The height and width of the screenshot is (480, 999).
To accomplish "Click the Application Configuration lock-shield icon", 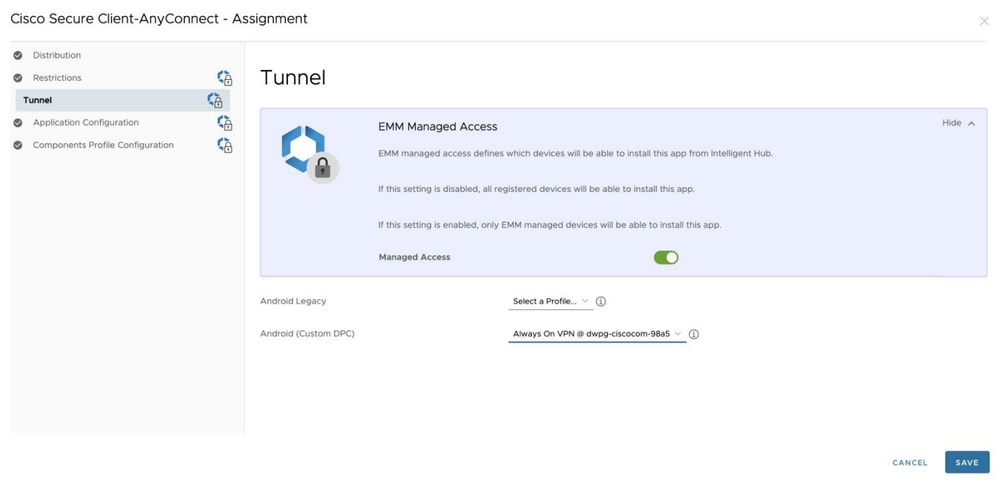I will click(x=225, y=123).
